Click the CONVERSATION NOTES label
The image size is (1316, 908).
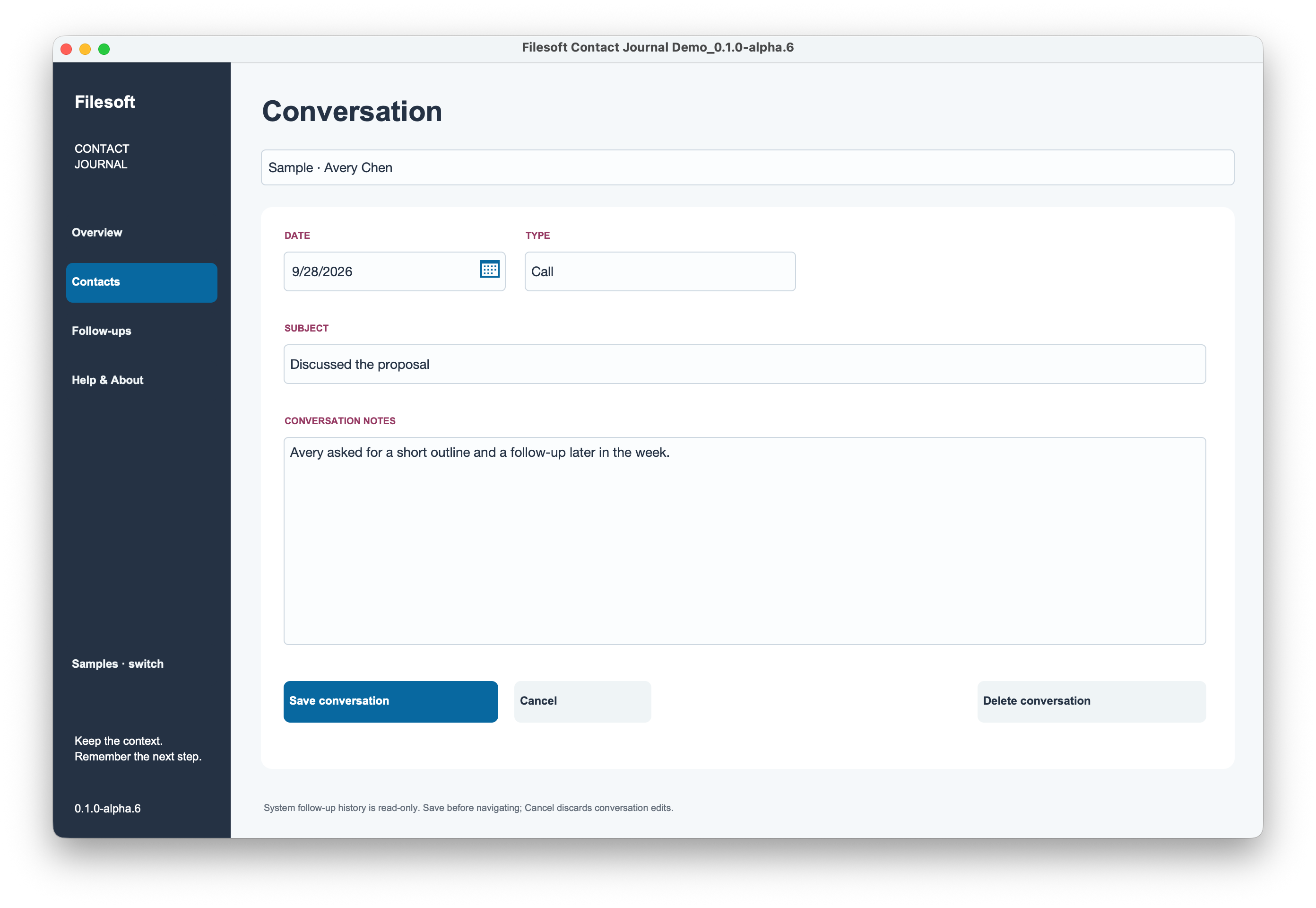[x=339, y=421]
